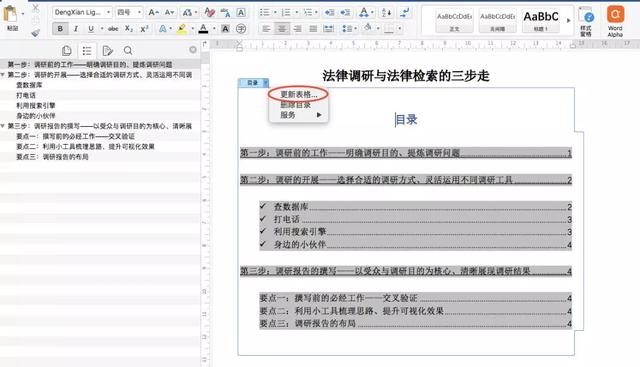Expand the styles gallery arrow
640x367 pixels.
click(x=569, y=20)
